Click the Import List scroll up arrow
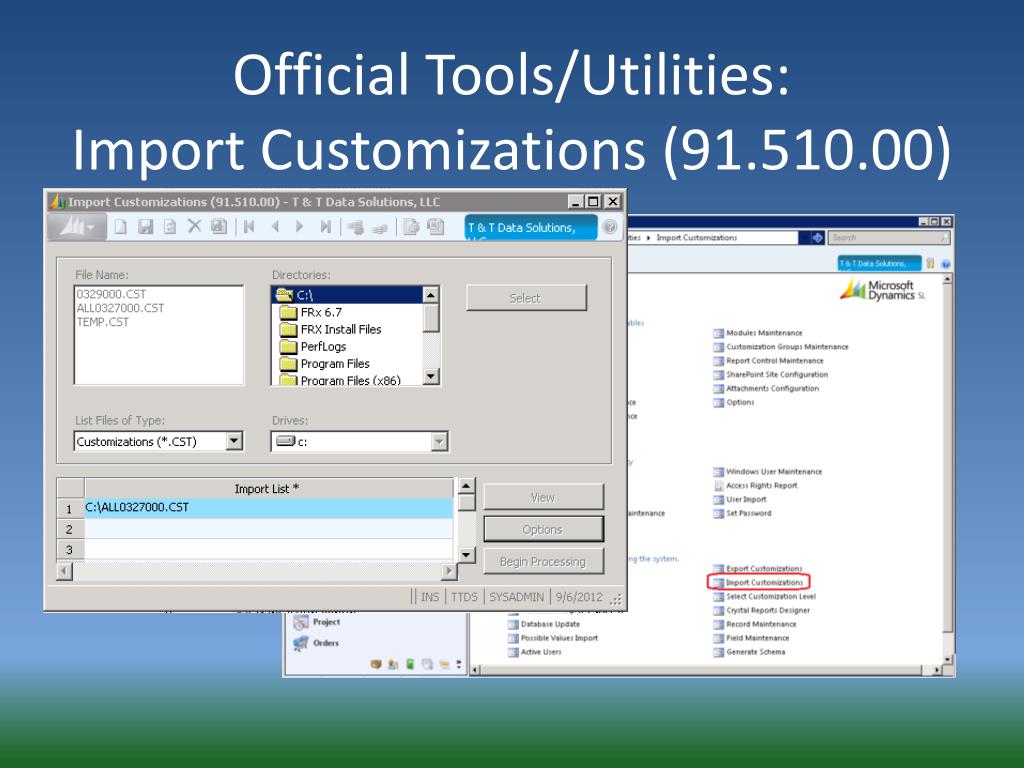This screenshot has height=768, width=1024. pyautogui.click(x=466, y=486)
